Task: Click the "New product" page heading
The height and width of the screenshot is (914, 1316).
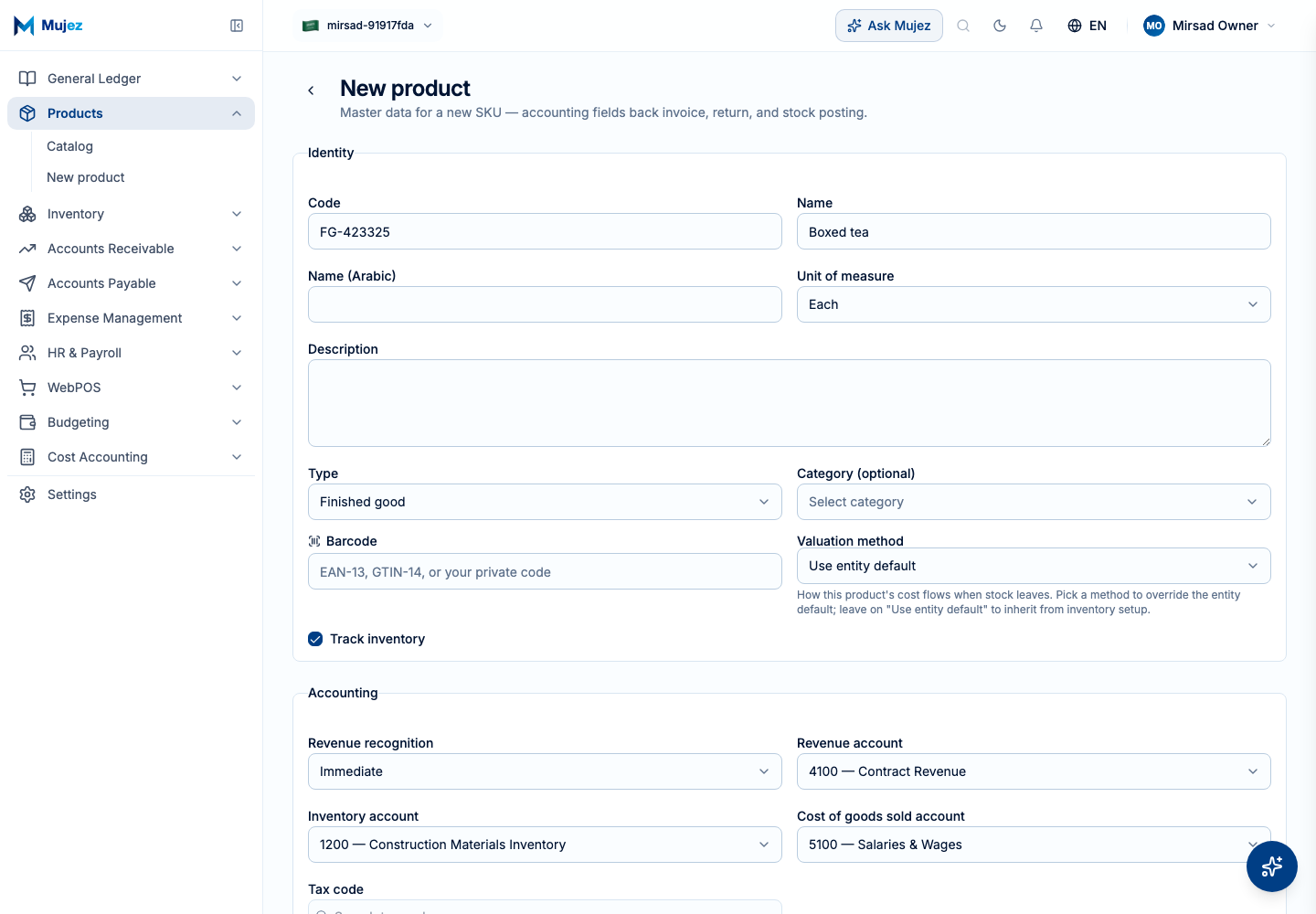Action: (x=405, y=88)
